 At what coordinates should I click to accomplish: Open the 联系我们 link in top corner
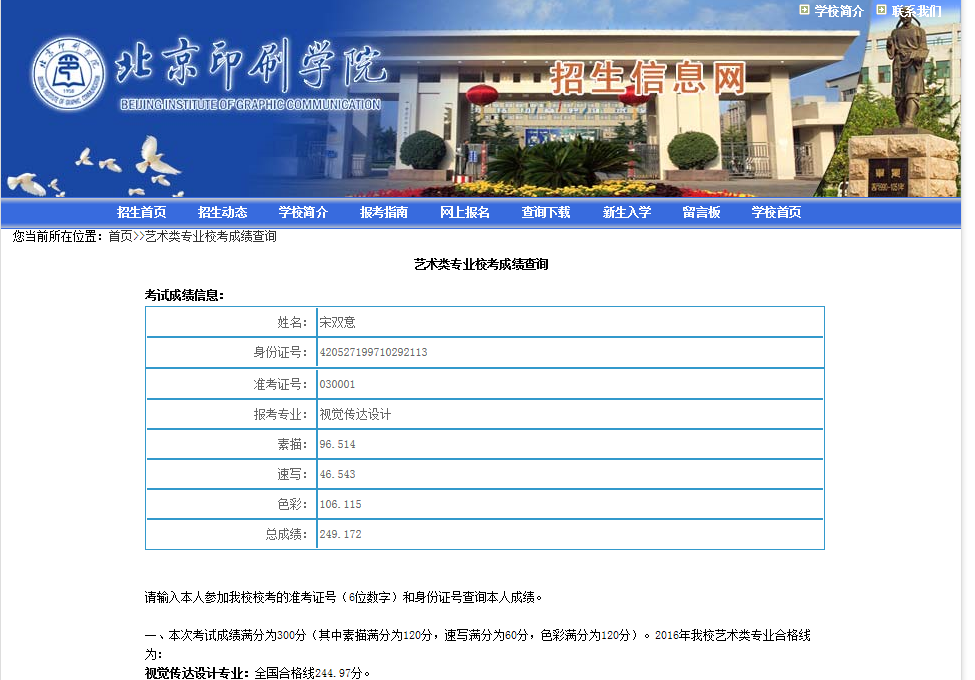pyautogui.click(x=917, y=11)
